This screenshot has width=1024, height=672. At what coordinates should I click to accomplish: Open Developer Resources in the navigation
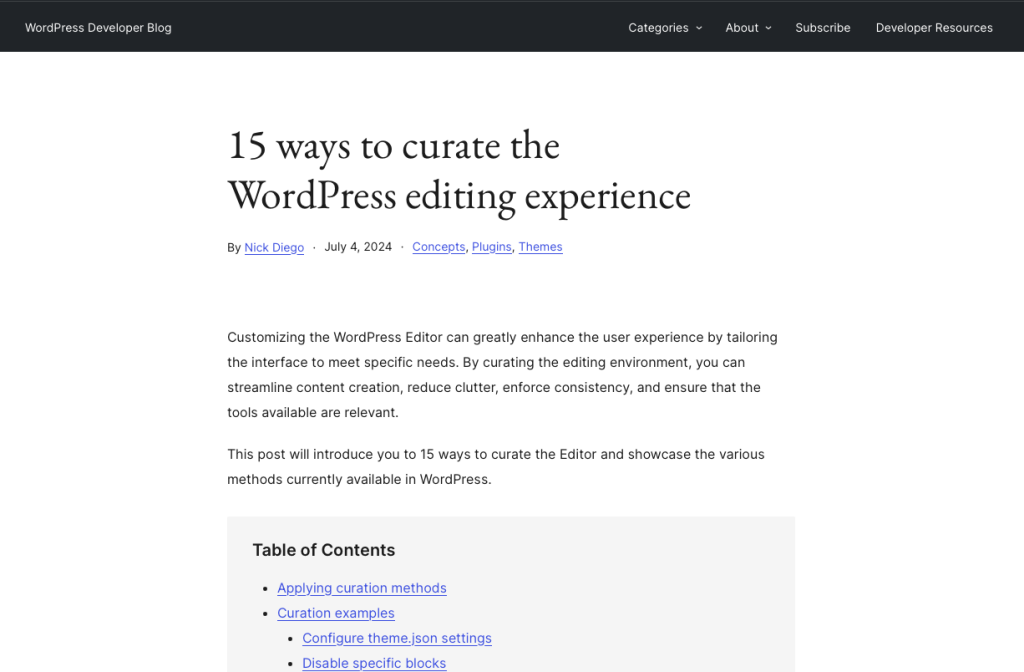click(933, 28)
